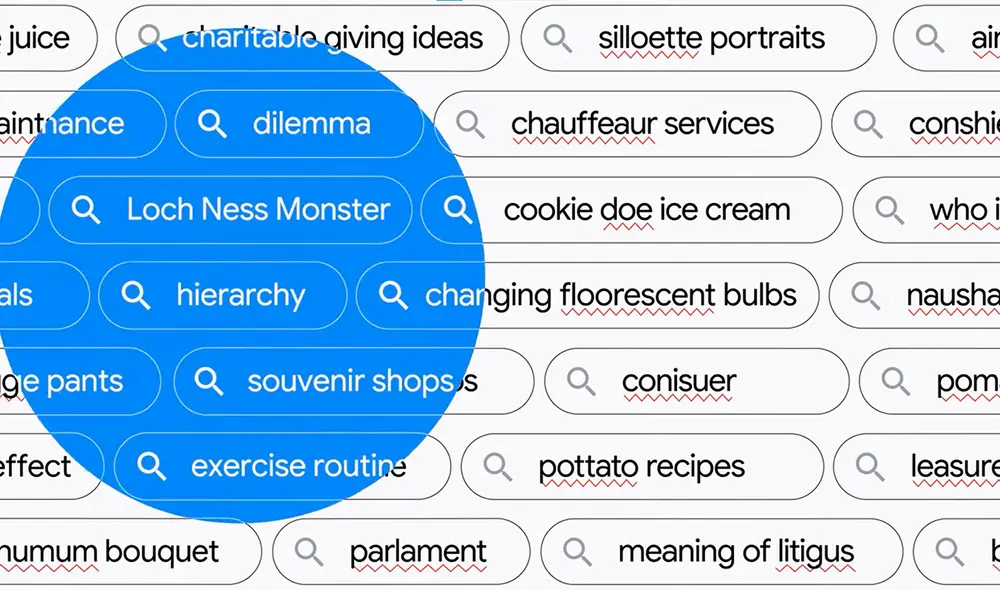Select the 'cookie doe ice cream' search text
Viewport: 1000px width, 590px height.
[646, 210]
